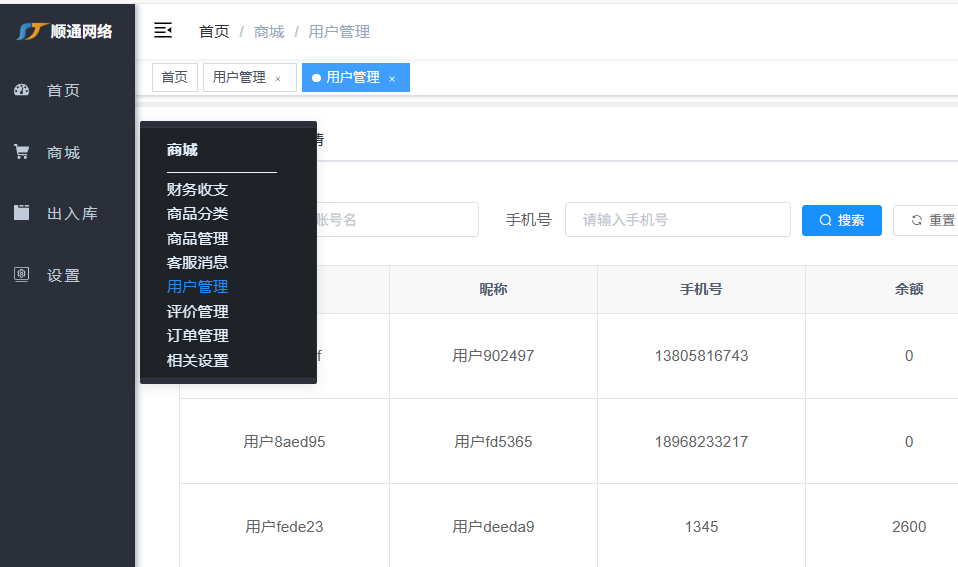
Task: Select 商品分类 in the 商城 submenu
Action: [x=197, y=213]
